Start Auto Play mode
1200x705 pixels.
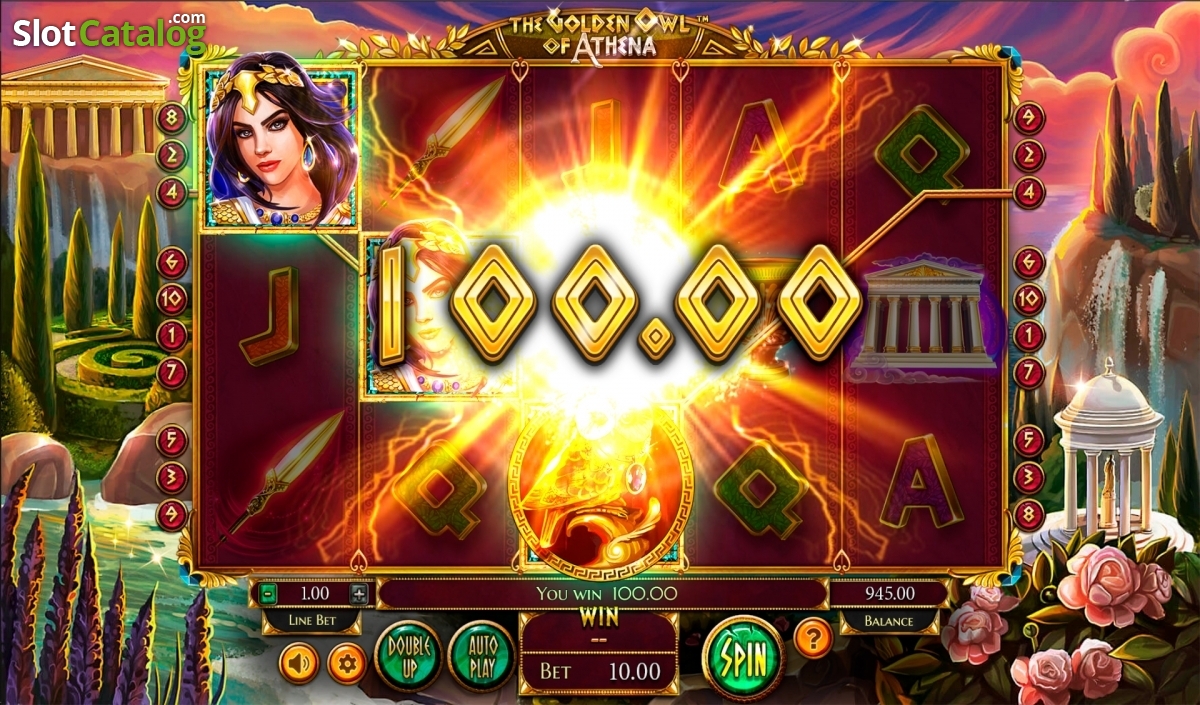pos(481,656)
